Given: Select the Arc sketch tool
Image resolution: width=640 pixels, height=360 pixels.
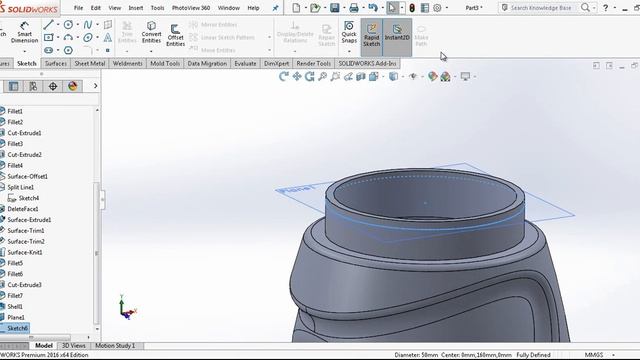Looking at the screenshot, I should point(68,38).
